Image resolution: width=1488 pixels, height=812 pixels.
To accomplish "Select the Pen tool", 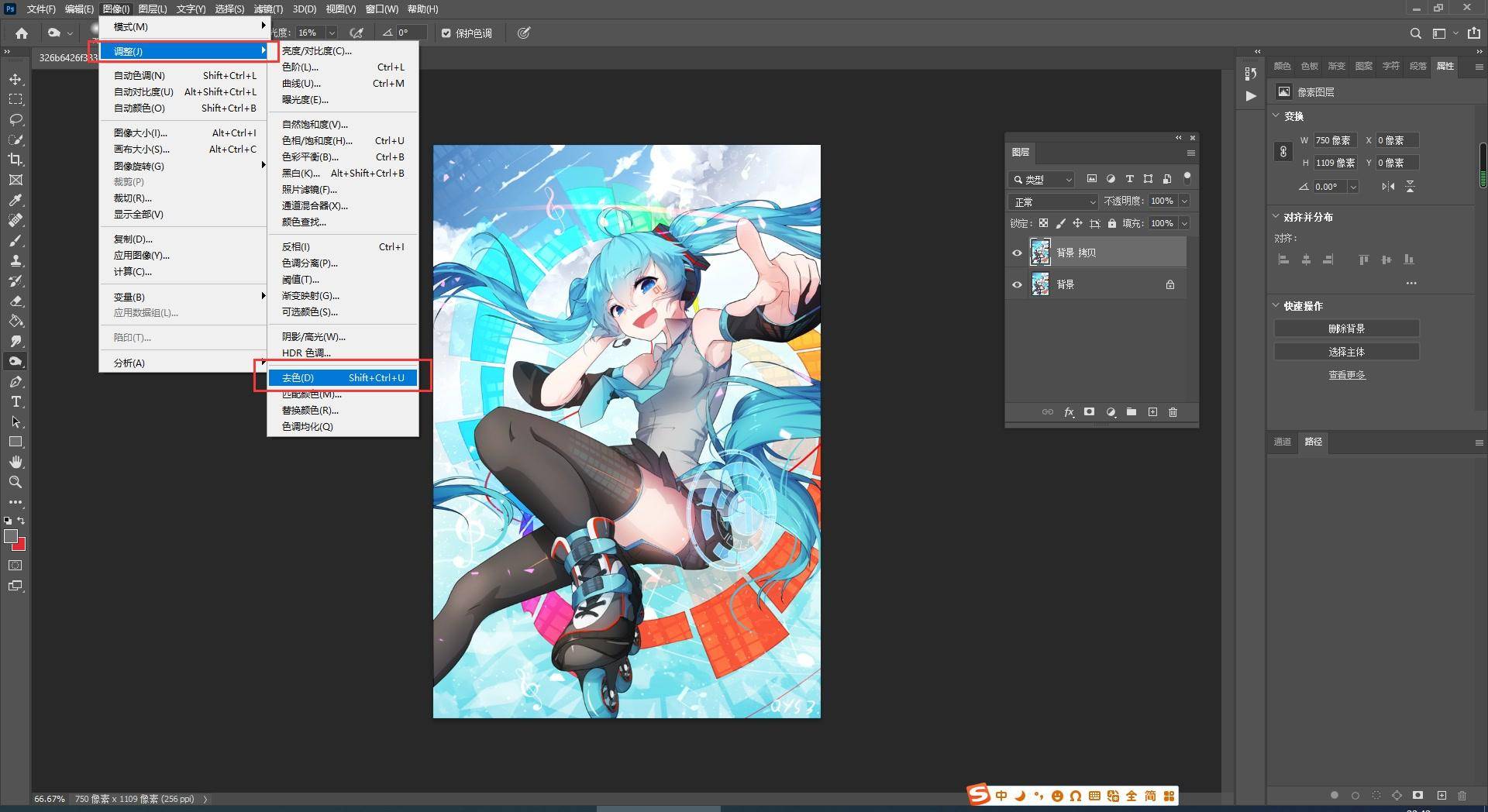I will [15, 382].
